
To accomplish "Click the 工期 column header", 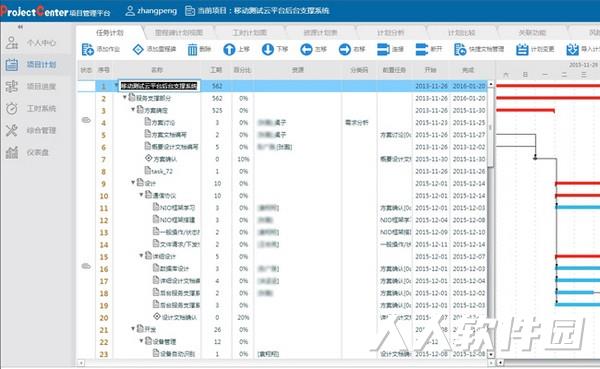I will coord(216,70).
